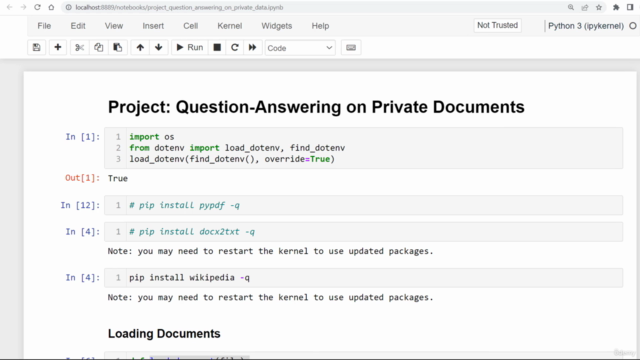Viewport: 640px width, 360px height.
Task: Click the kernel idle status circle indicator
Action: 633,26
